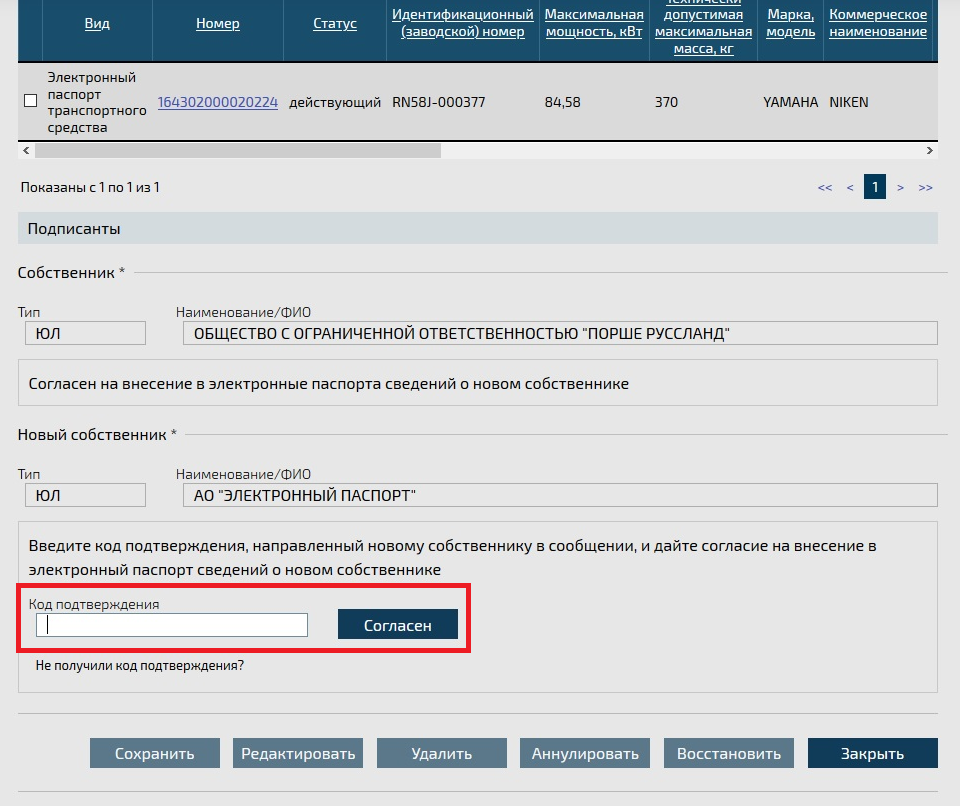Click the RN58J-000377 identification cell
Image resolution: width=960 pixels, height=806 pixels.
tap(438, 102)
